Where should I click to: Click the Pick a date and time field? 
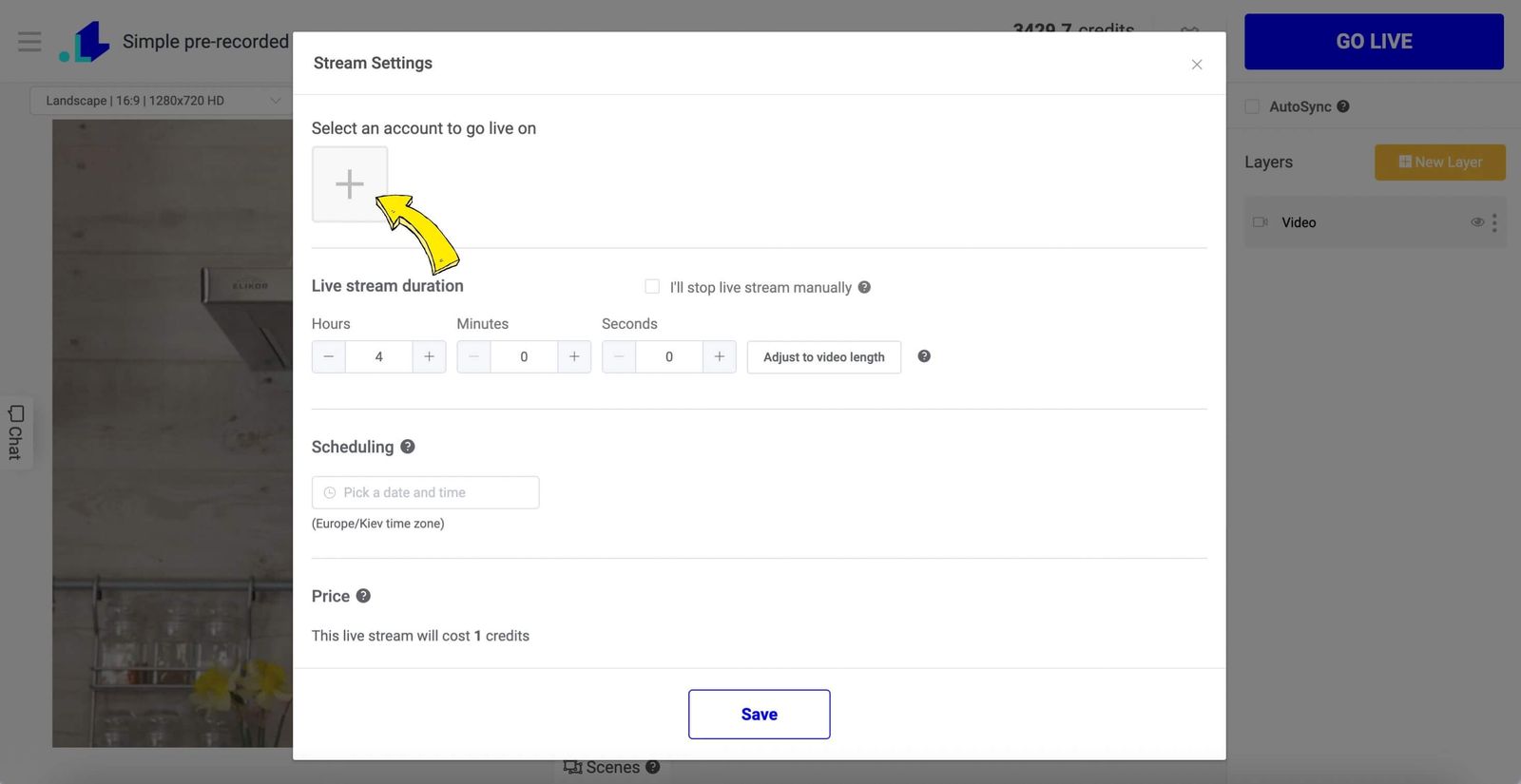(425, 492)
